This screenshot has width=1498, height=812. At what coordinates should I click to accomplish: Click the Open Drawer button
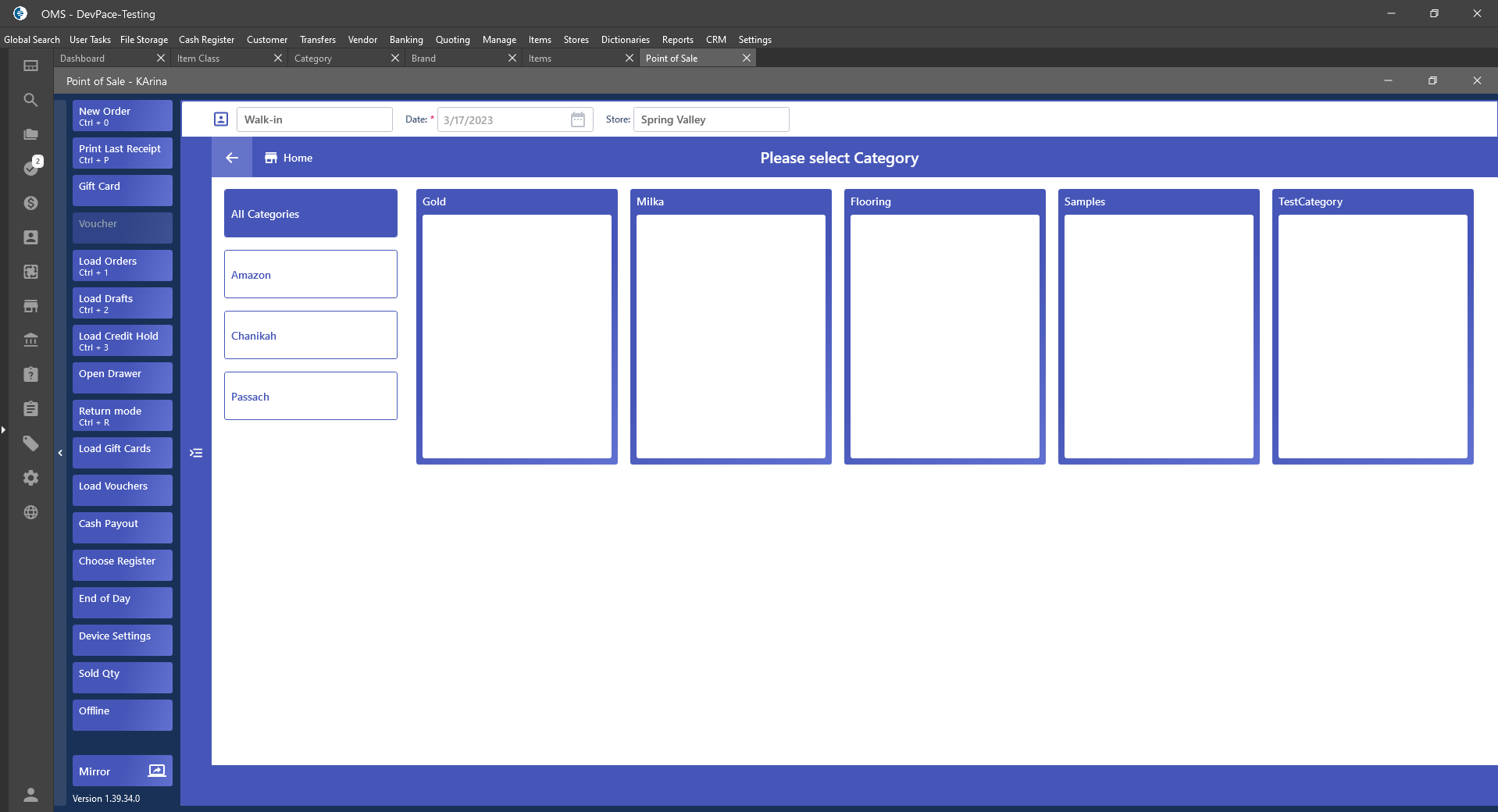pyautogui.click(x=123, y=378)
